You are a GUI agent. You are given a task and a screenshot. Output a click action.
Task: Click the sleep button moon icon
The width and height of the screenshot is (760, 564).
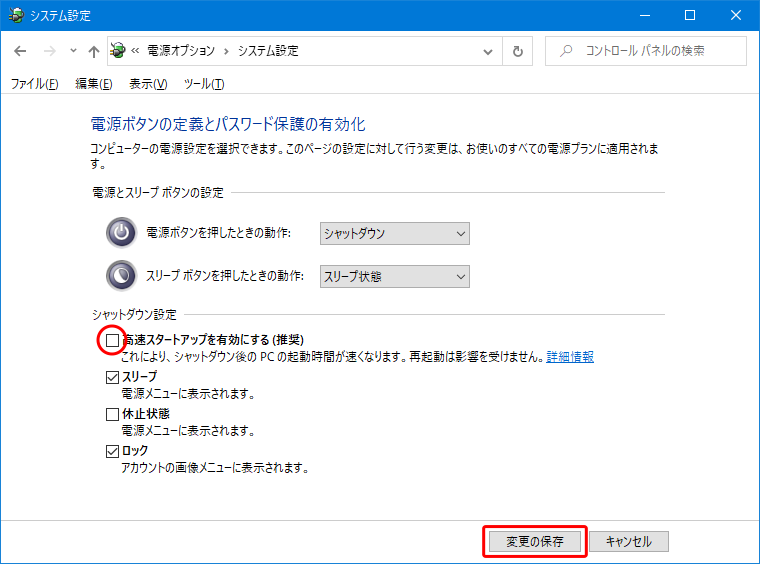pos(121,275)
